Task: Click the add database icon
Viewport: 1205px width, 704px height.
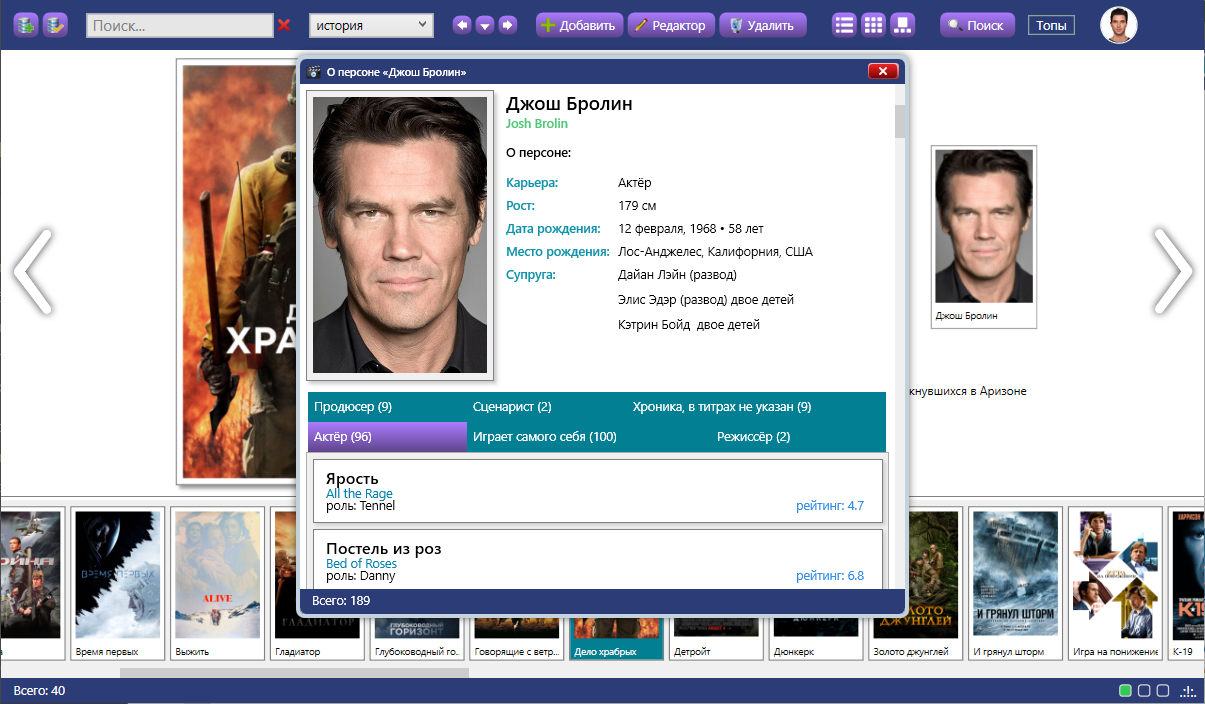Action: 26,25
